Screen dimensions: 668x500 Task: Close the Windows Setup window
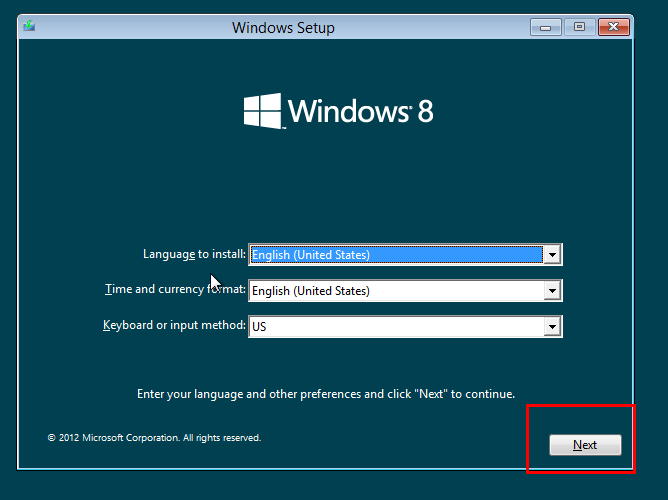click(613, 27)
